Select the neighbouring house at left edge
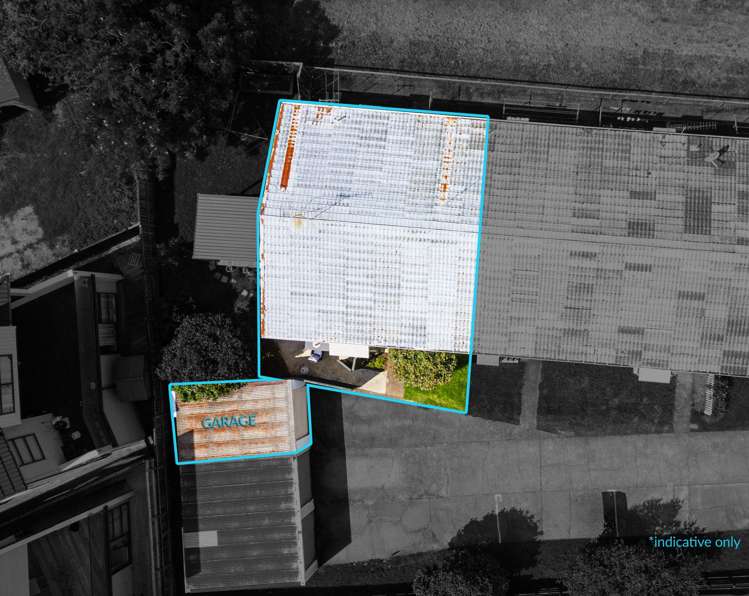The height and width of the screenshot is (596, 749). click(60, 380)
